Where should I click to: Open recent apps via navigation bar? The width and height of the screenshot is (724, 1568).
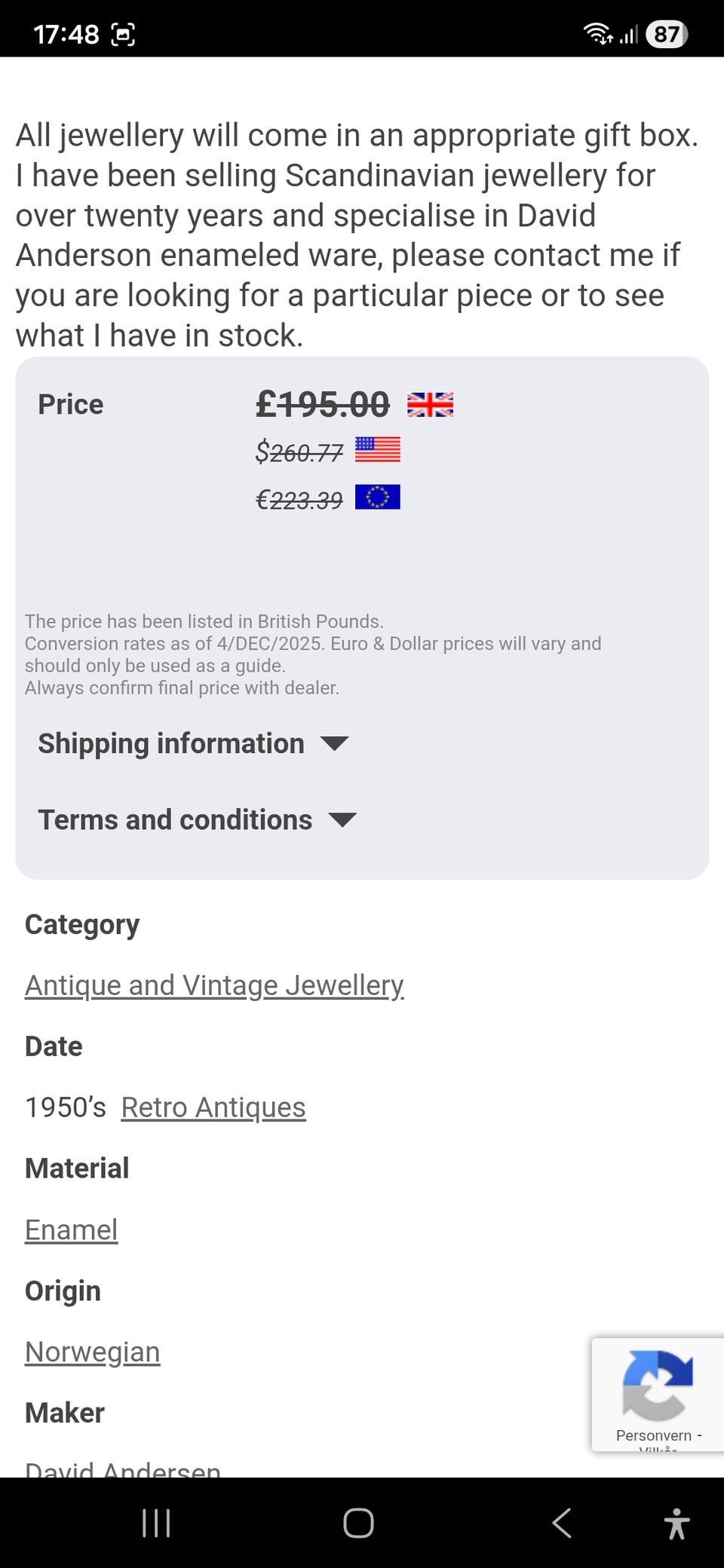coord(156,1523)
